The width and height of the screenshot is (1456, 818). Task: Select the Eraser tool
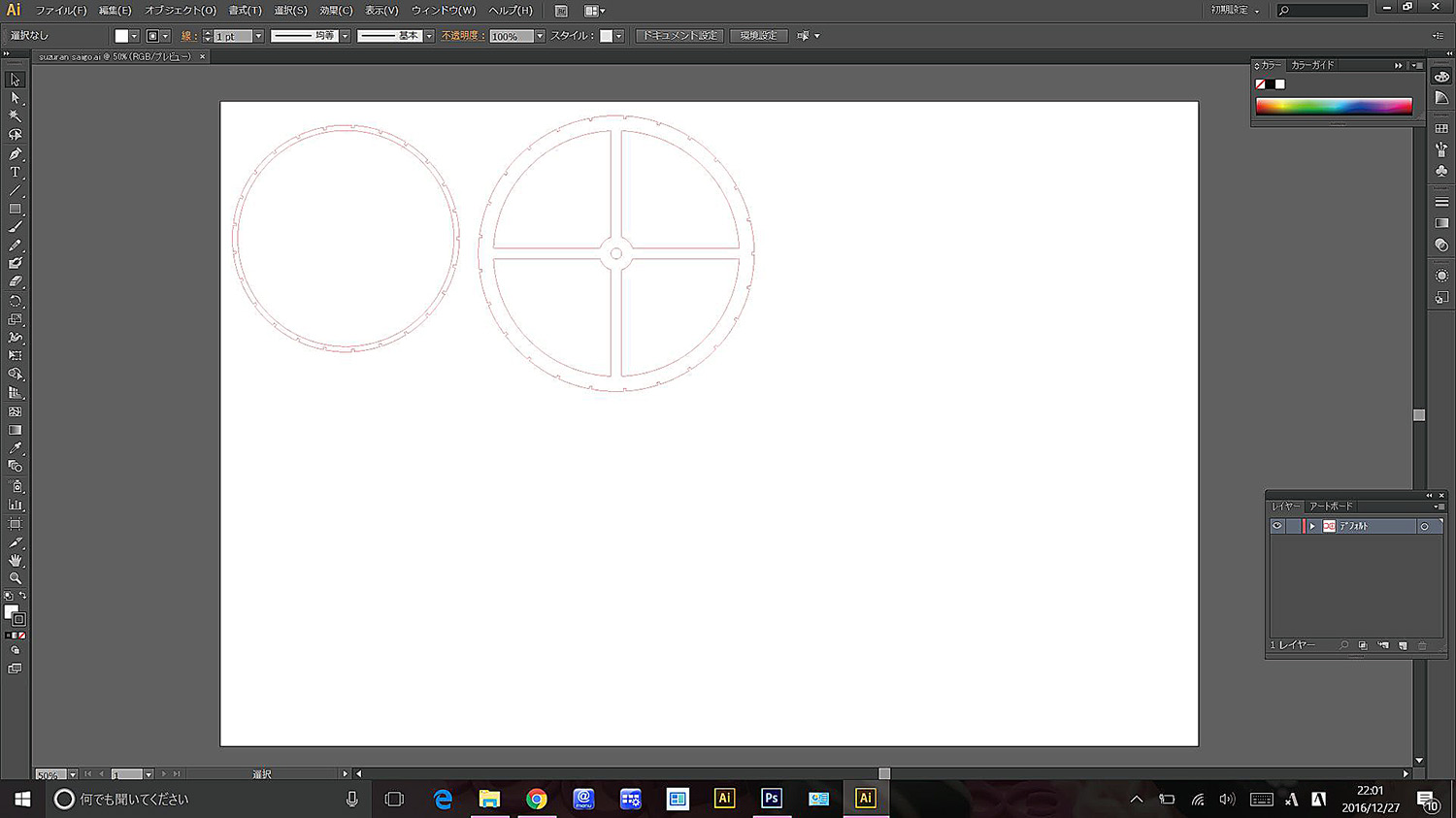click(x=15, y=282)
